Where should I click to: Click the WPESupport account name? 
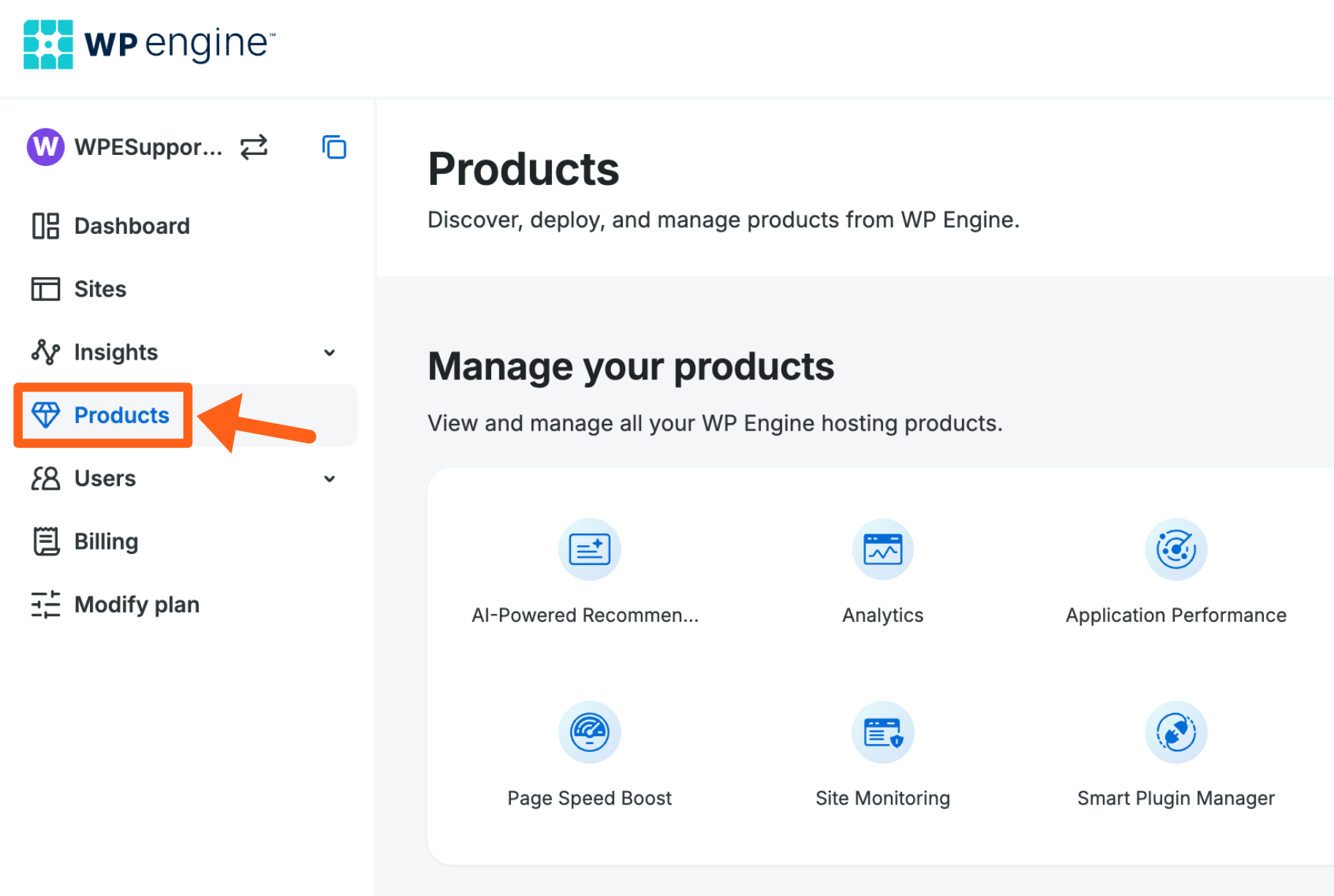click(x=148, y=147)
